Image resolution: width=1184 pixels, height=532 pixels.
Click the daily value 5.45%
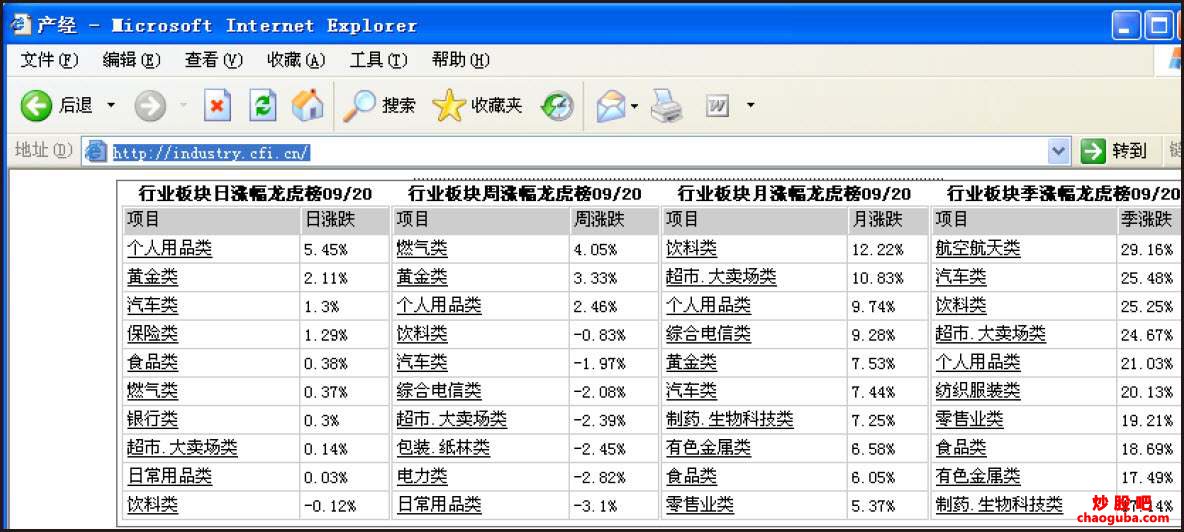326,249
